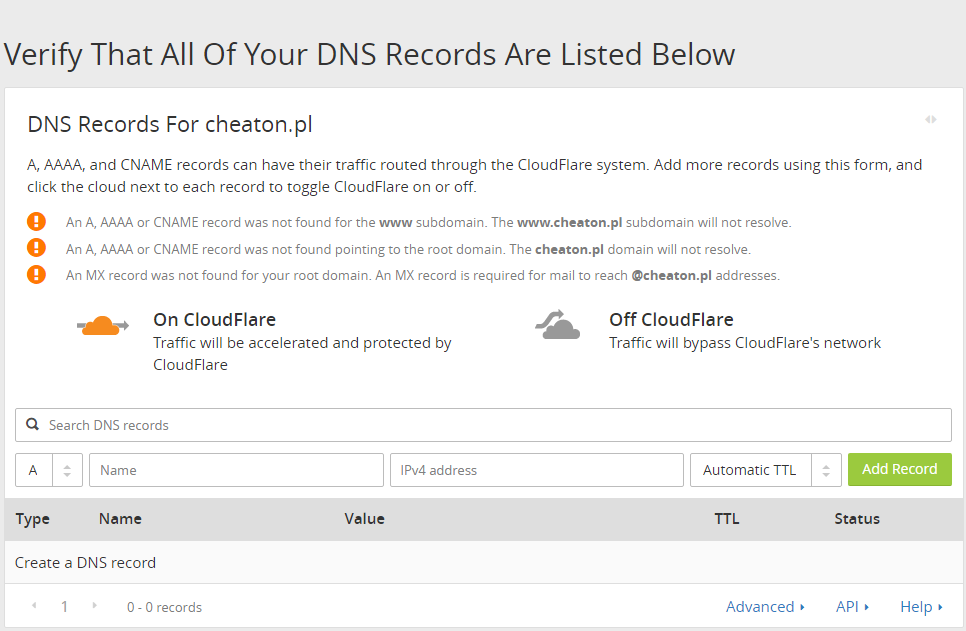Sort by the Type column header
Image resolution: width=966 pixels, height=631 pixels.
coord(33,519)
